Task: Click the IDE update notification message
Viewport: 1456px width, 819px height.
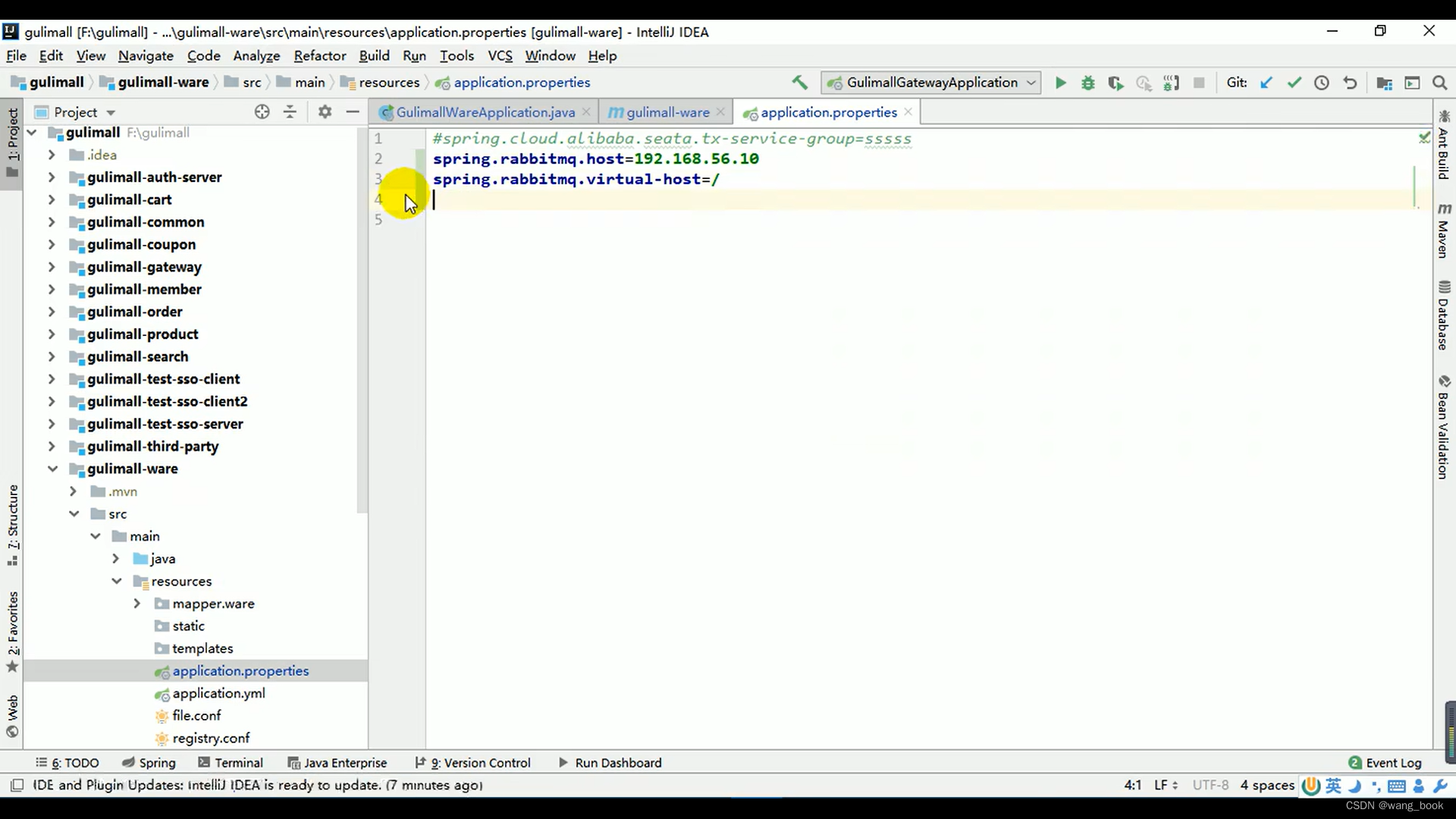Action: pyautogui.click(x=258, y=785)
